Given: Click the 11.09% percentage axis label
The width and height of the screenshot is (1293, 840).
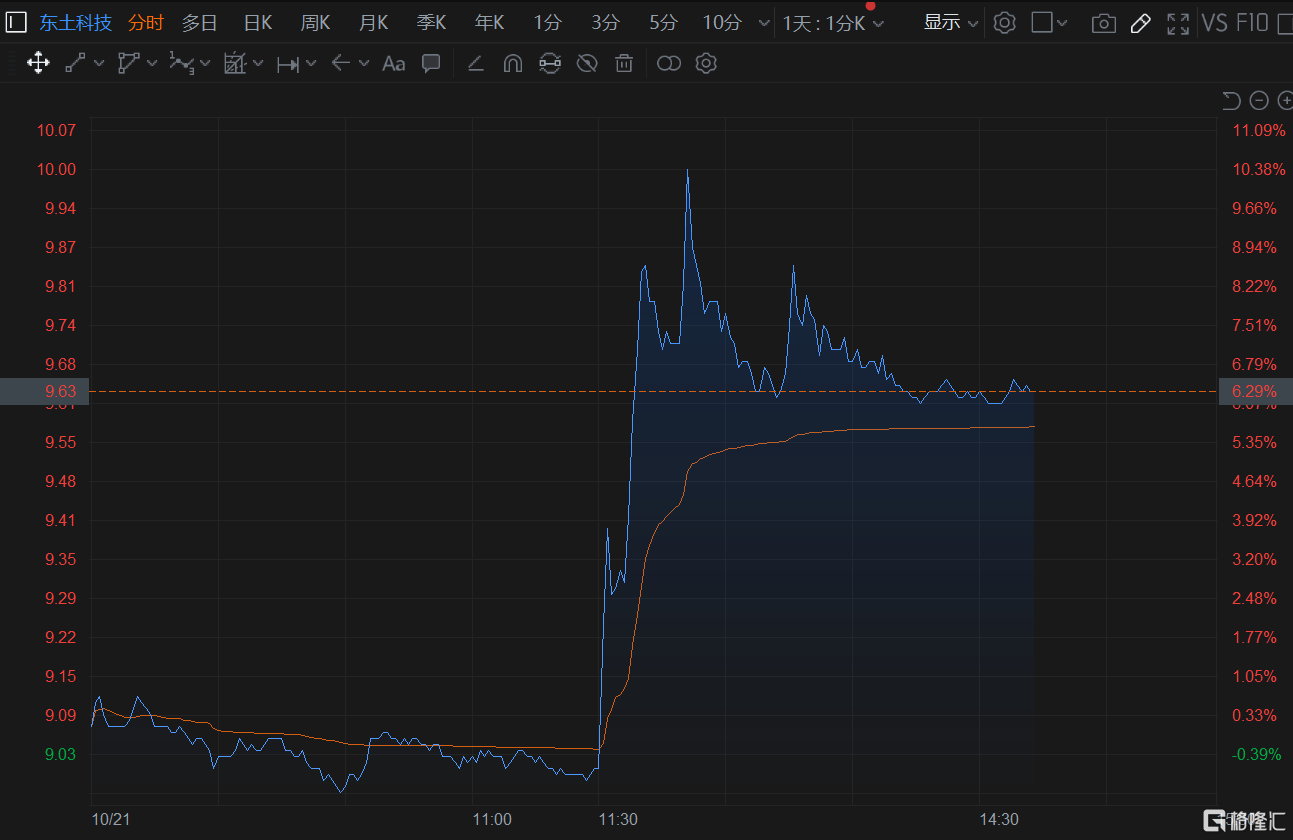Looking at the screenshot, I should [x=1258, y=130].
